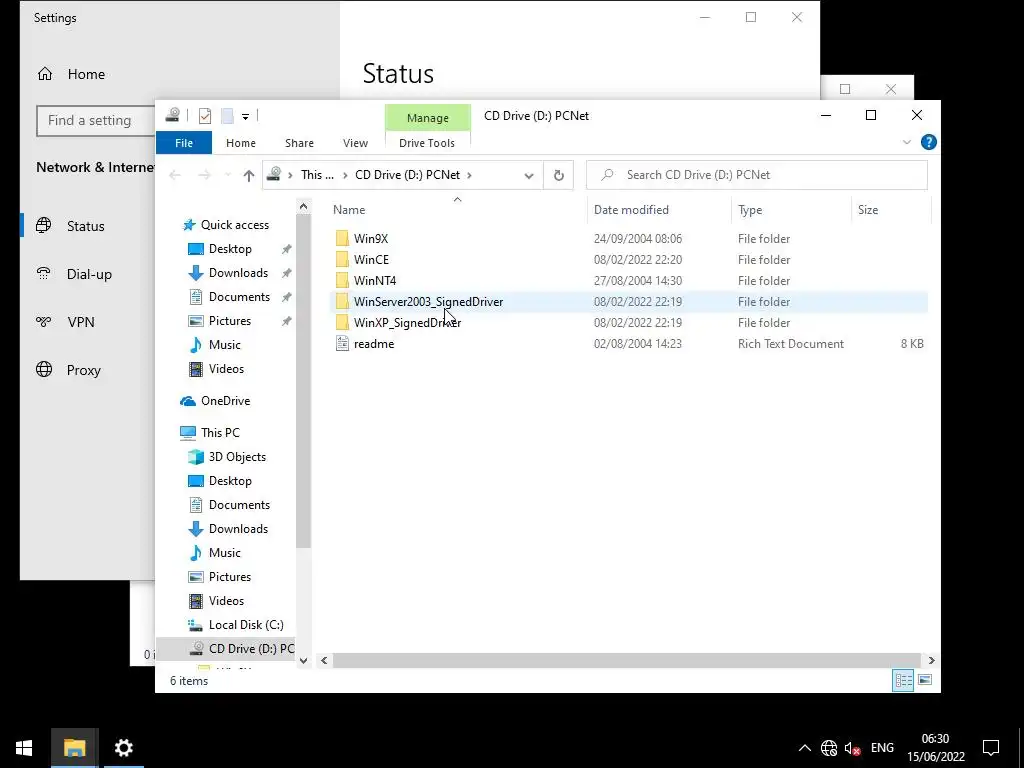
Task: Refresh the CD Drive folder view
Action: [558, 175]
